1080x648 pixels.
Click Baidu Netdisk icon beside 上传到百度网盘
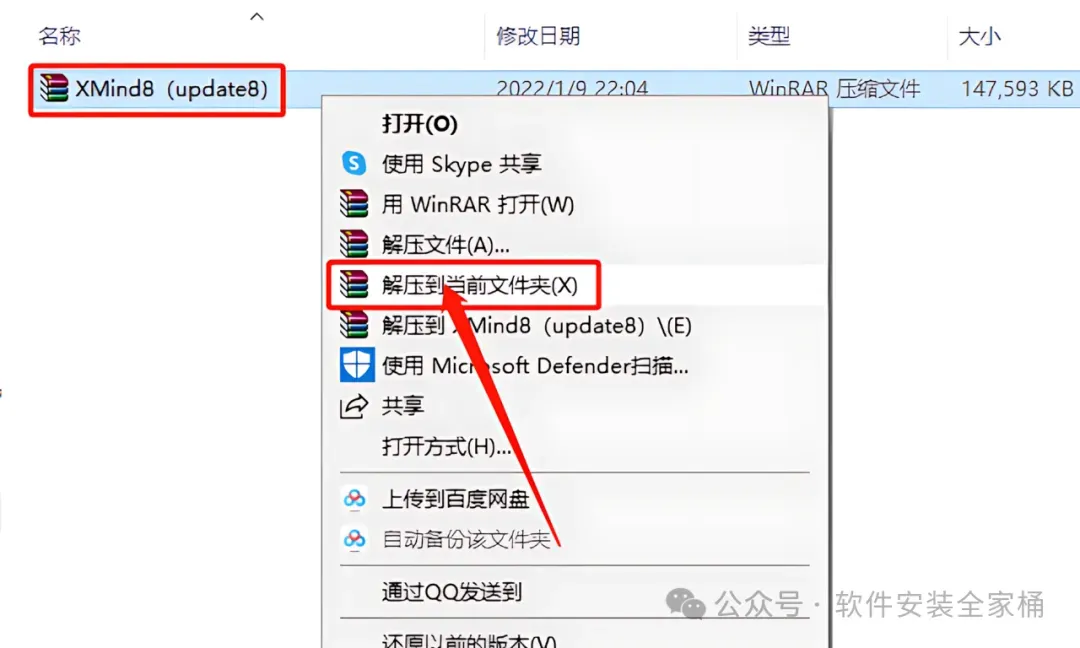354,499
